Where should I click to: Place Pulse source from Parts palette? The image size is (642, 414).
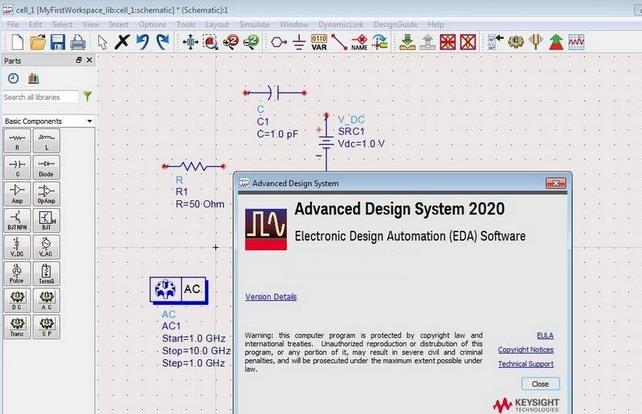(x=17, y=274)
